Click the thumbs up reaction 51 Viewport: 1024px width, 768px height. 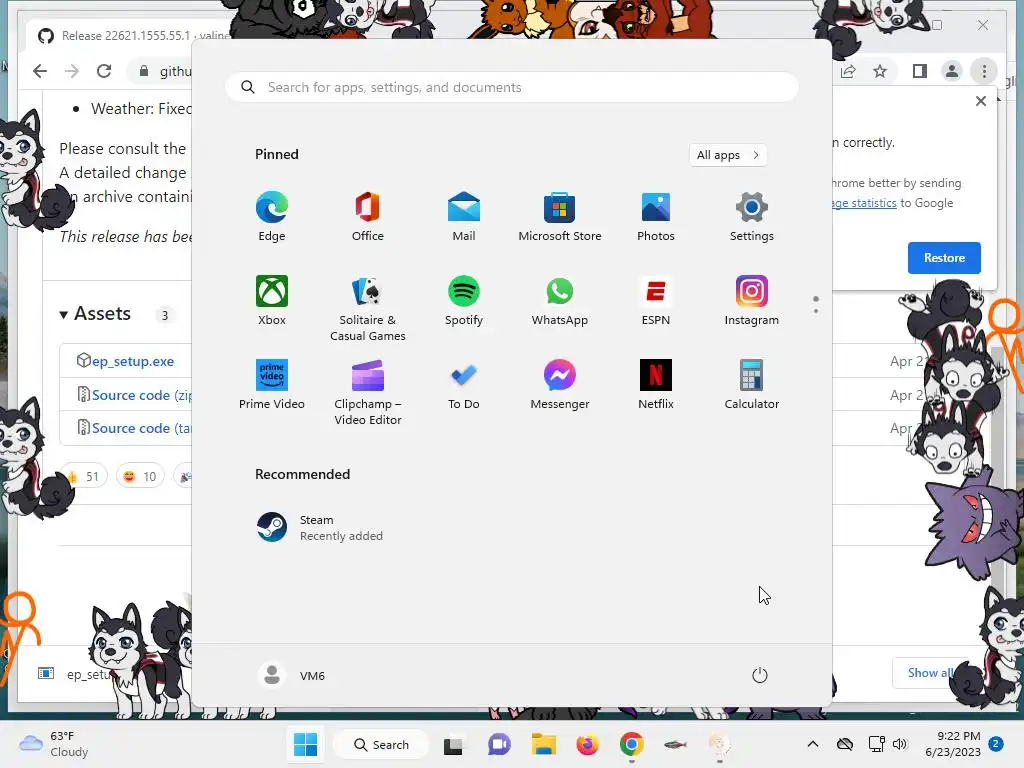(x=84, y=476)
